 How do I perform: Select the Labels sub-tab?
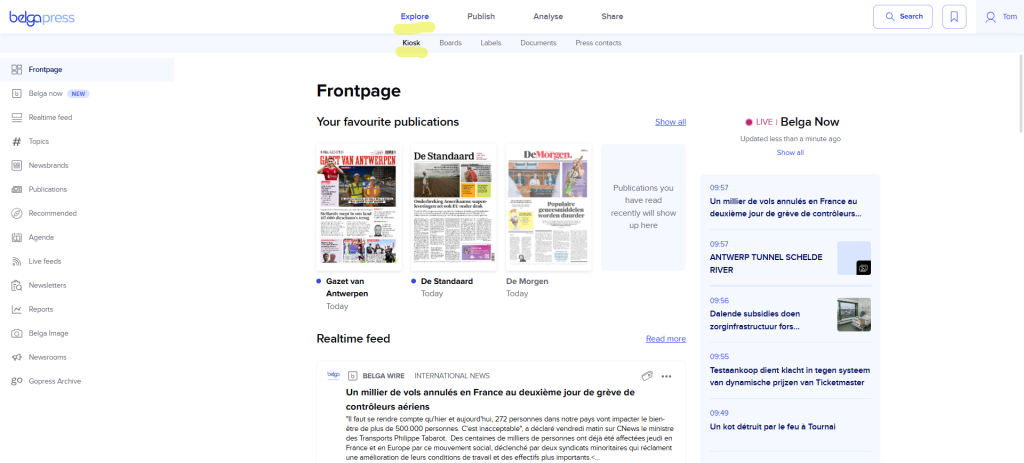(491, 43)
